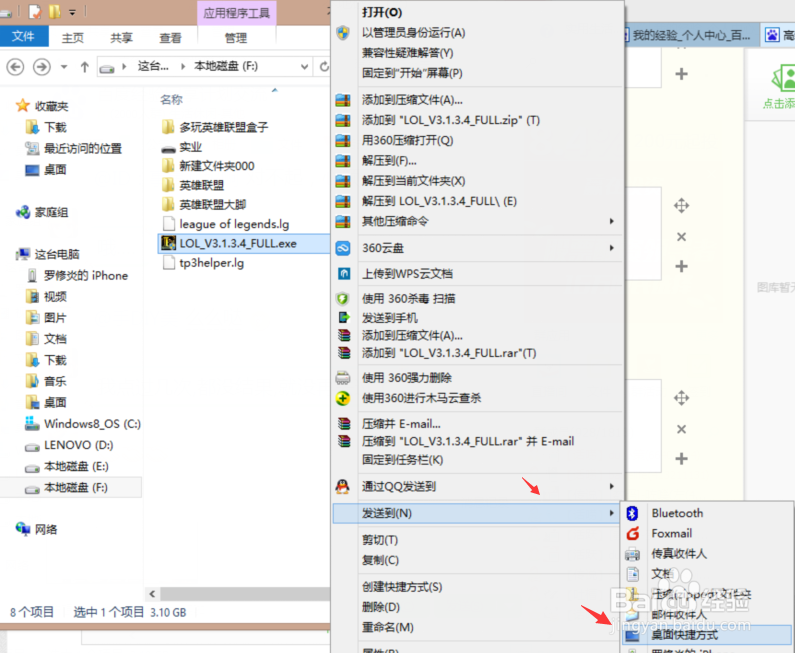Go up one folder level with the Up arrow
795x653 pixels.
tap(85, 66)
